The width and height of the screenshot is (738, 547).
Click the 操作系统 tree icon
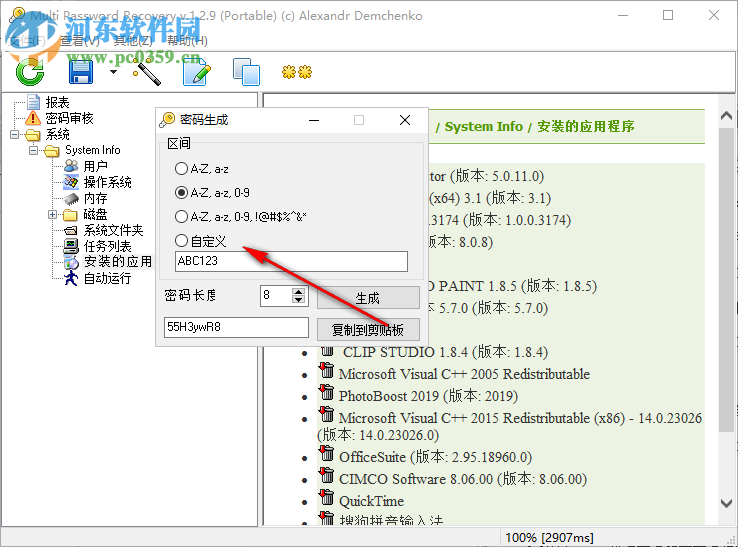pyautogui.click(x=71, y=182)
